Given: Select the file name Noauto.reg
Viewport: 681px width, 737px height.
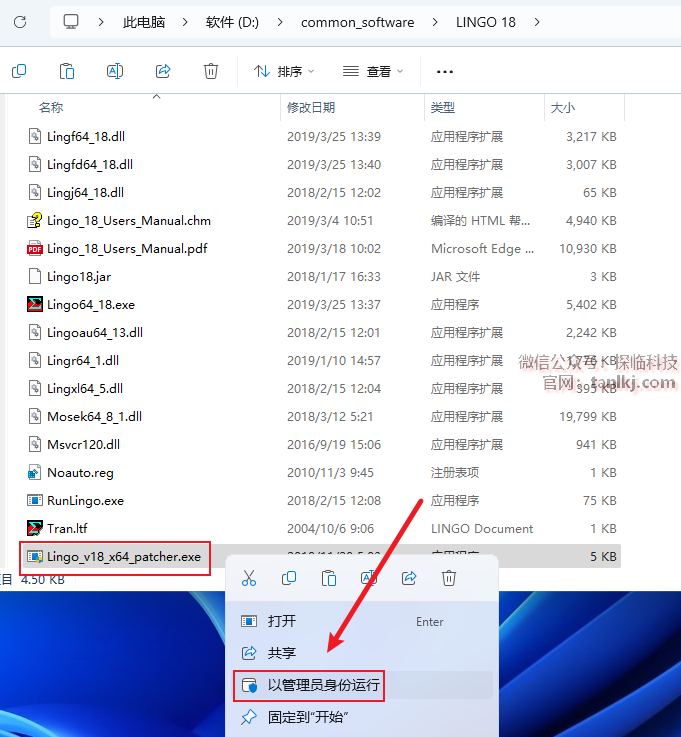Looking at the screenshot, I should coord(80,472).
